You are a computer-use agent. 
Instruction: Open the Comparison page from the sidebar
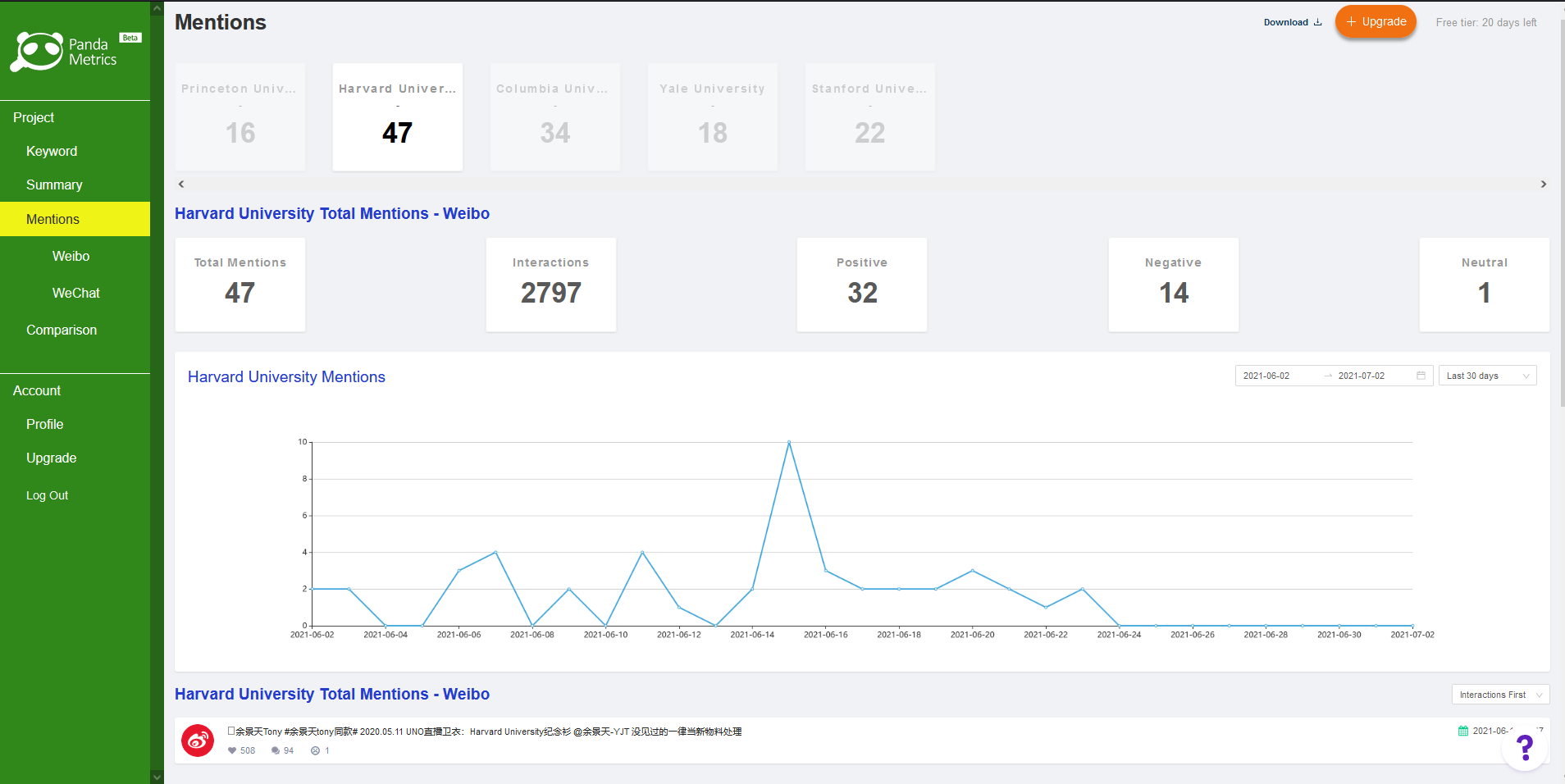(x=61, y=330)
